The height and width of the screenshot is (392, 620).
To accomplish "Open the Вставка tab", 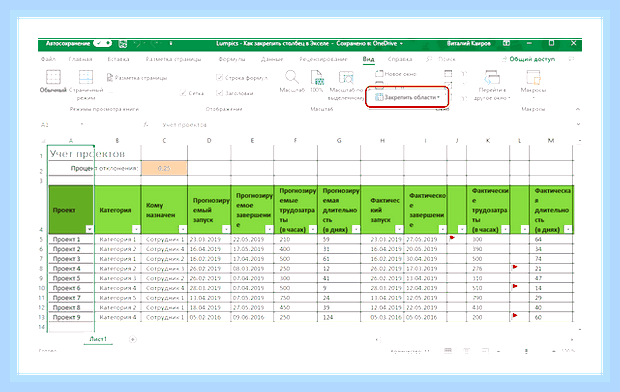I will pyautogui.click(x=118, y=59).
